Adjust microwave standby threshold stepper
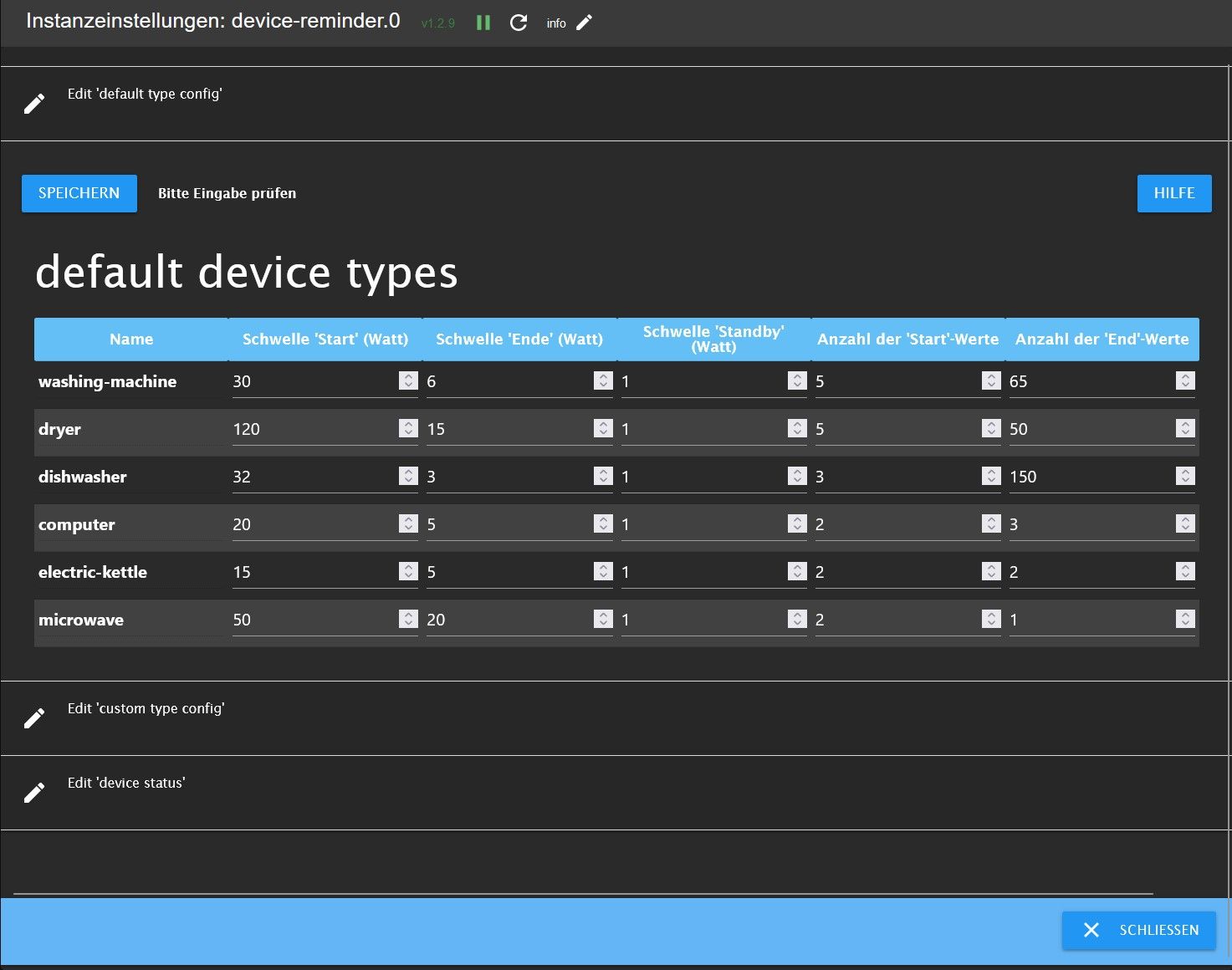 coord(797,619)
